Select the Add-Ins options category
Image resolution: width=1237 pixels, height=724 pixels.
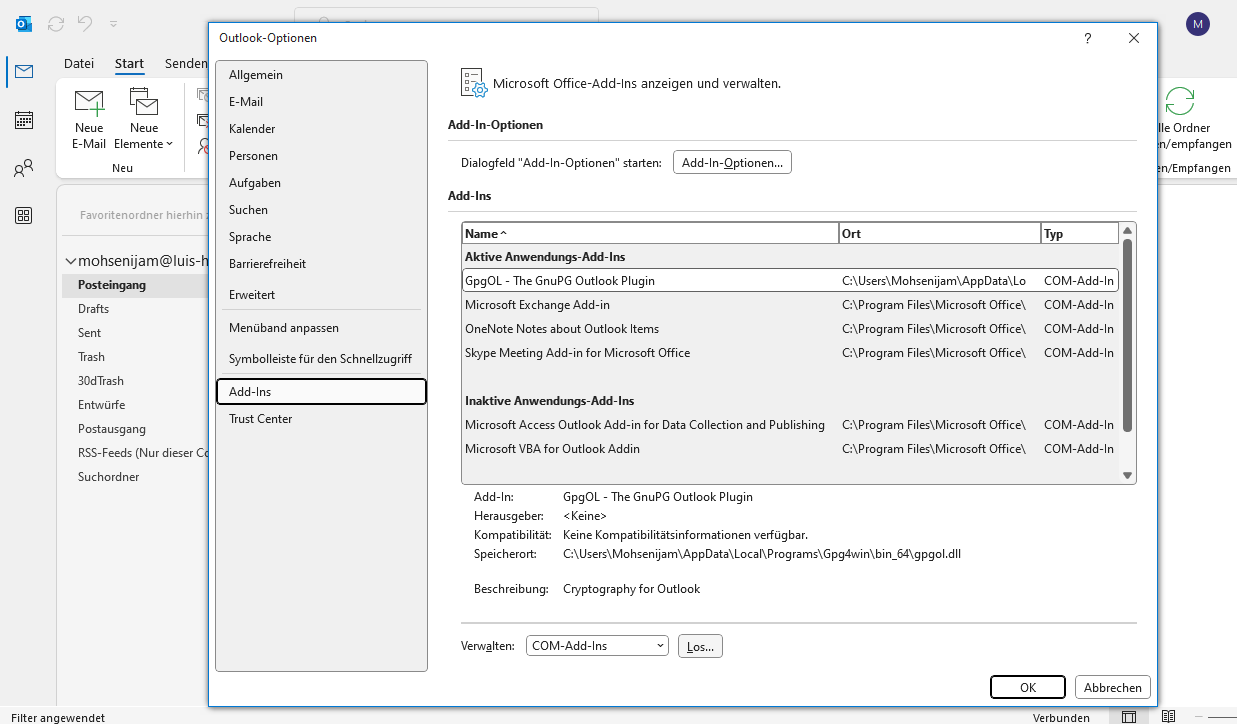321,392
